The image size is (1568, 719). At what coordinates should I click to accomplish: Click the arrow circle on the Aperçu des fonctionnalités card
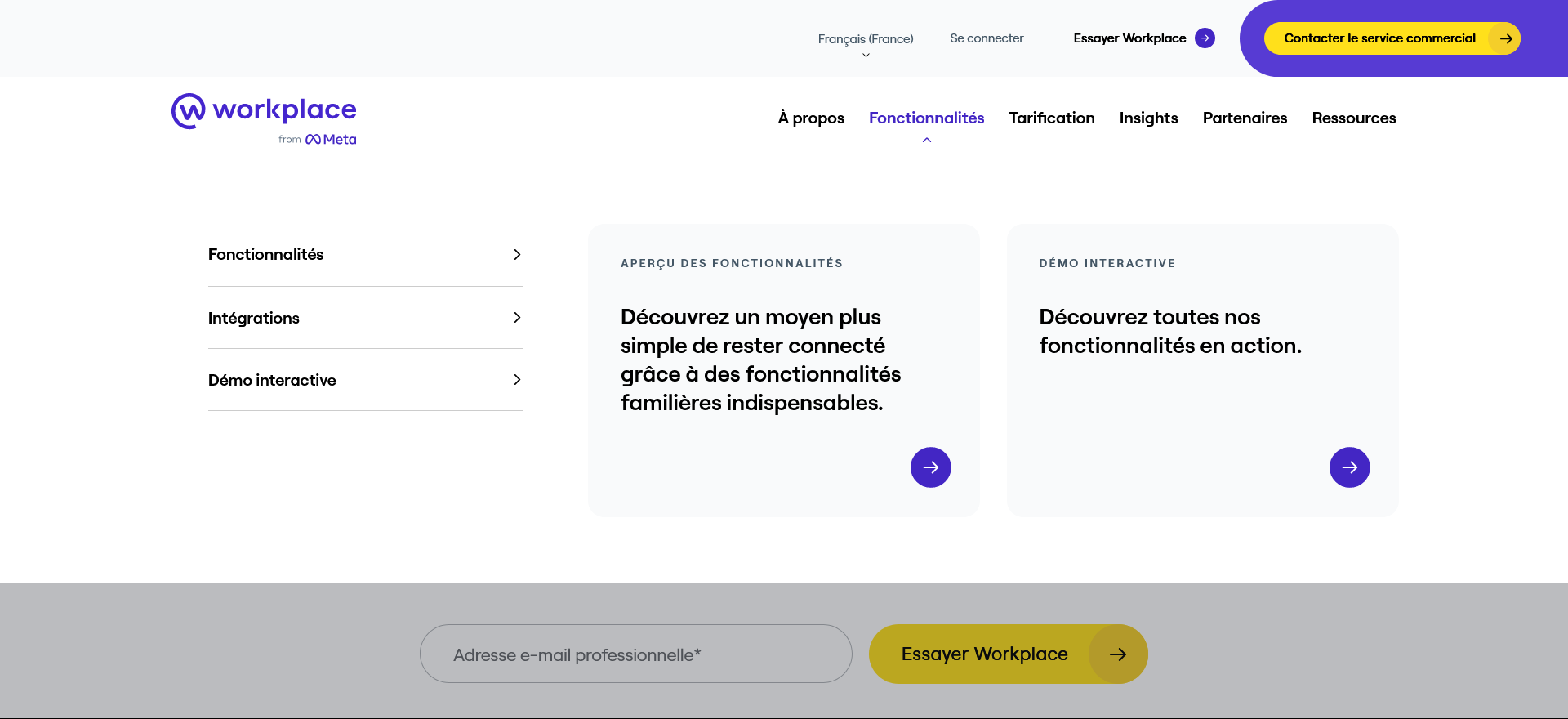click(931, 467)
